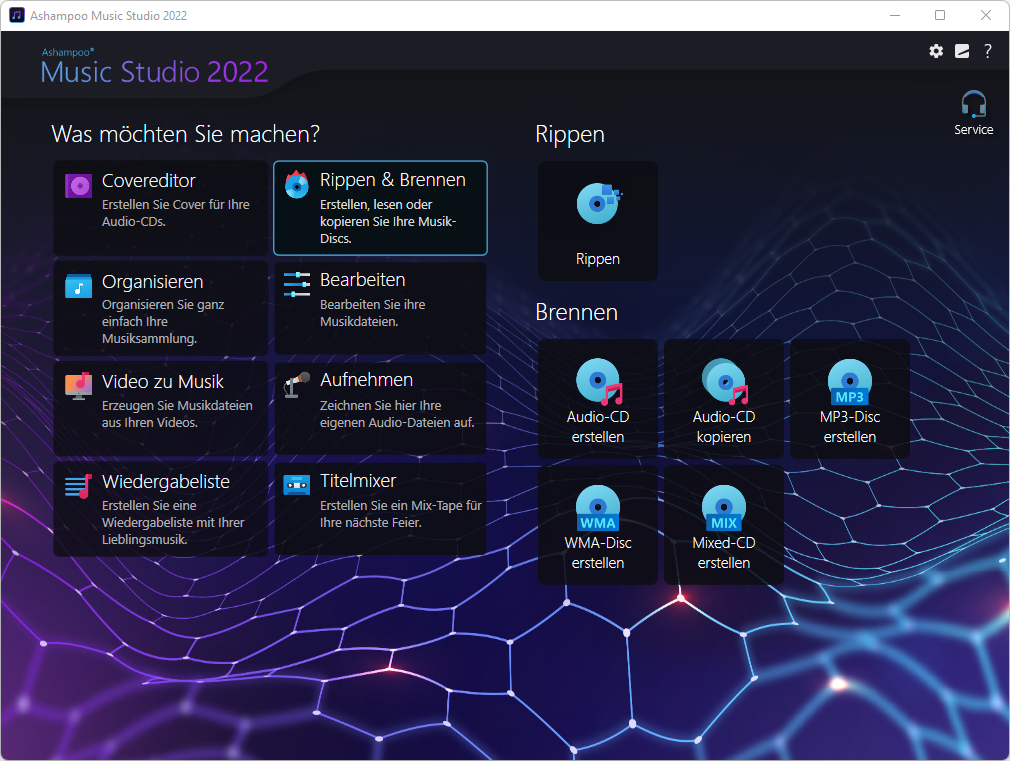Minimize the Ashampoo Music Studio window
1010x761 pixels.
point(895,15)
